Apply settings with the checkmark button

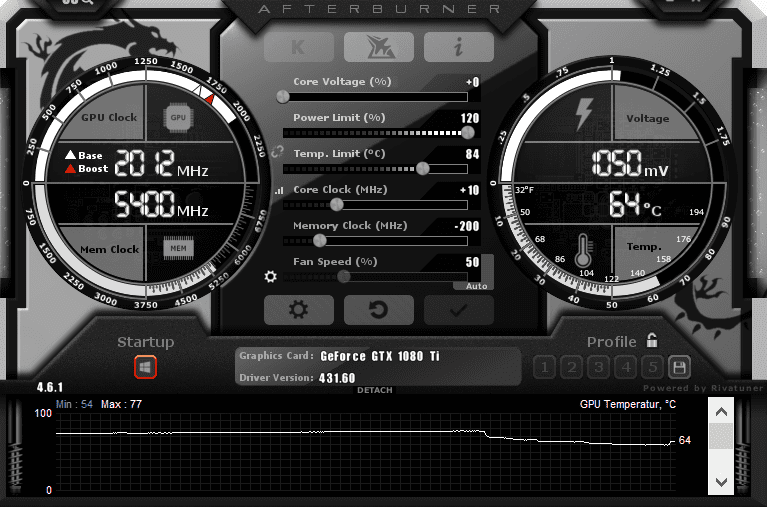(x=459, y=310)
